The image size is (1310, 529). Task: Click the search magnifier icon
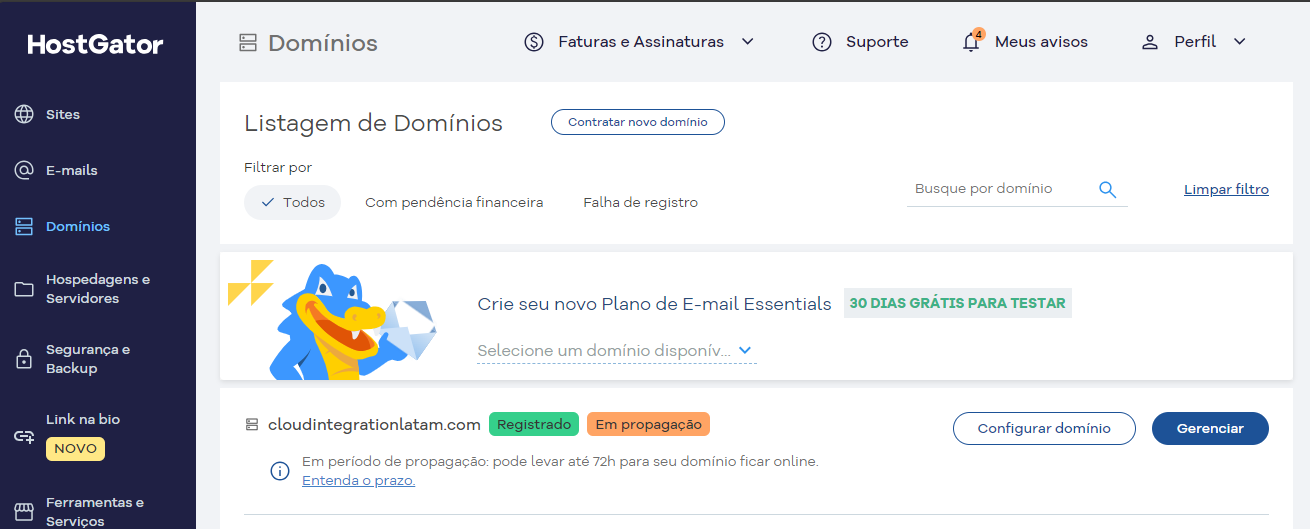coord(1107,189)
